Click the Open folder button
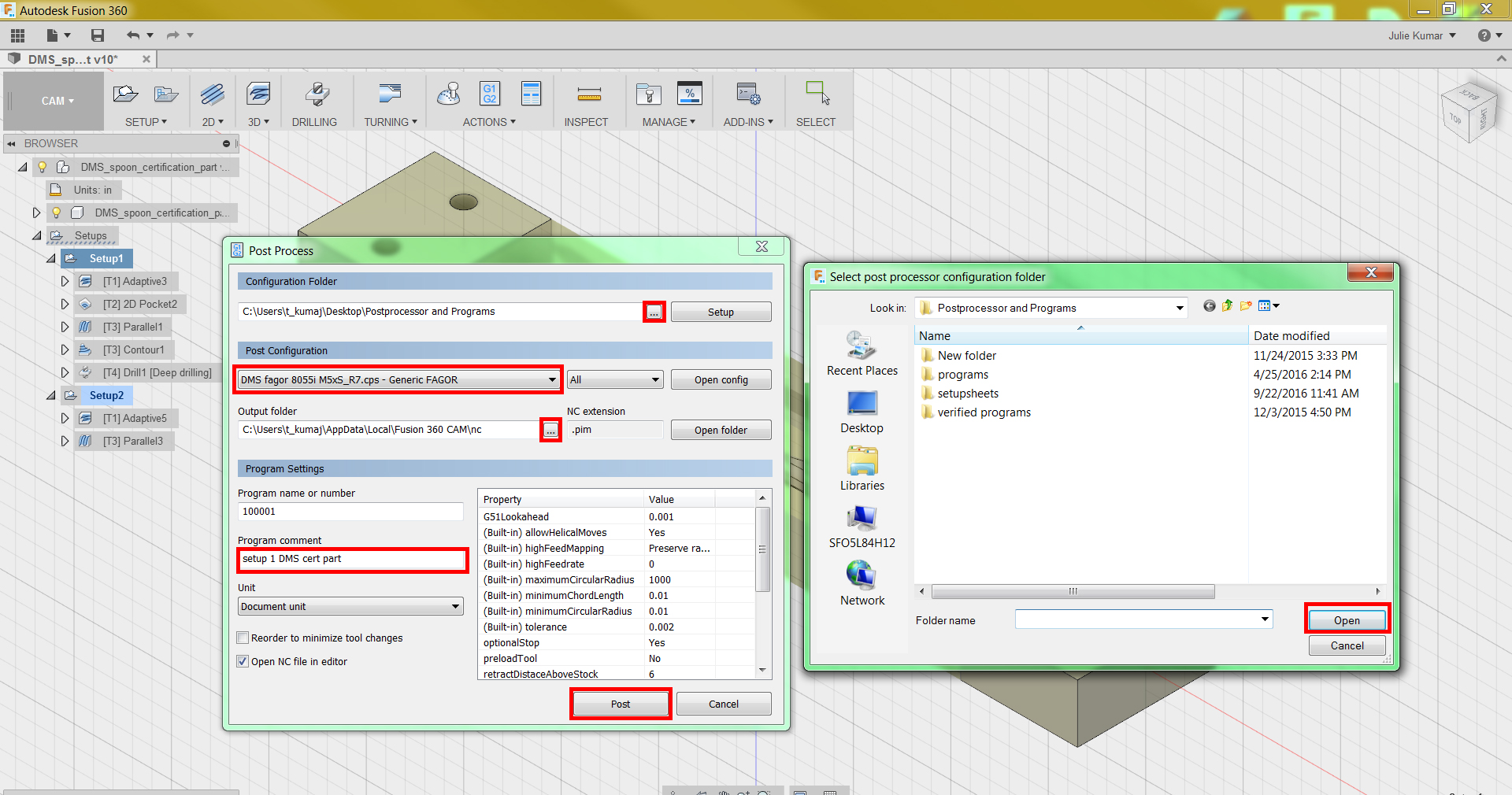The height and width of the screenshot is (795, 1512). pyautogui.click(x=721, y=430)
